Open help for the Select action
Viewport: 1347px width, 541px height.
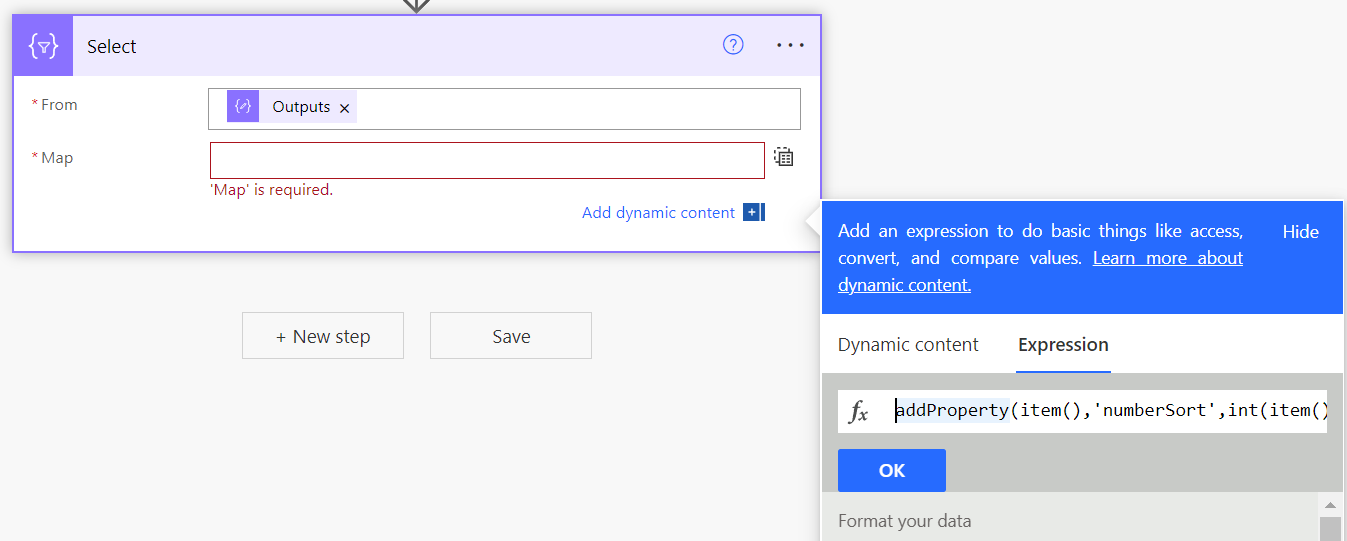pos(733,45)
